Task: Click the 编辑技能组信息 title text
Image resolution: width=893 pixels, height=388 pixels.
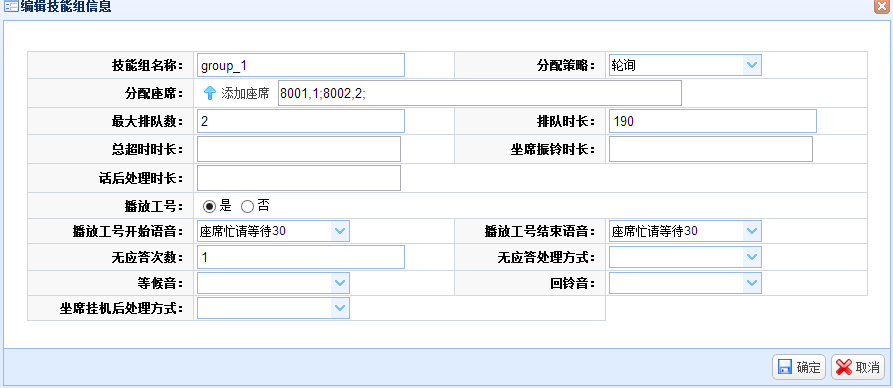Action: 66,7
